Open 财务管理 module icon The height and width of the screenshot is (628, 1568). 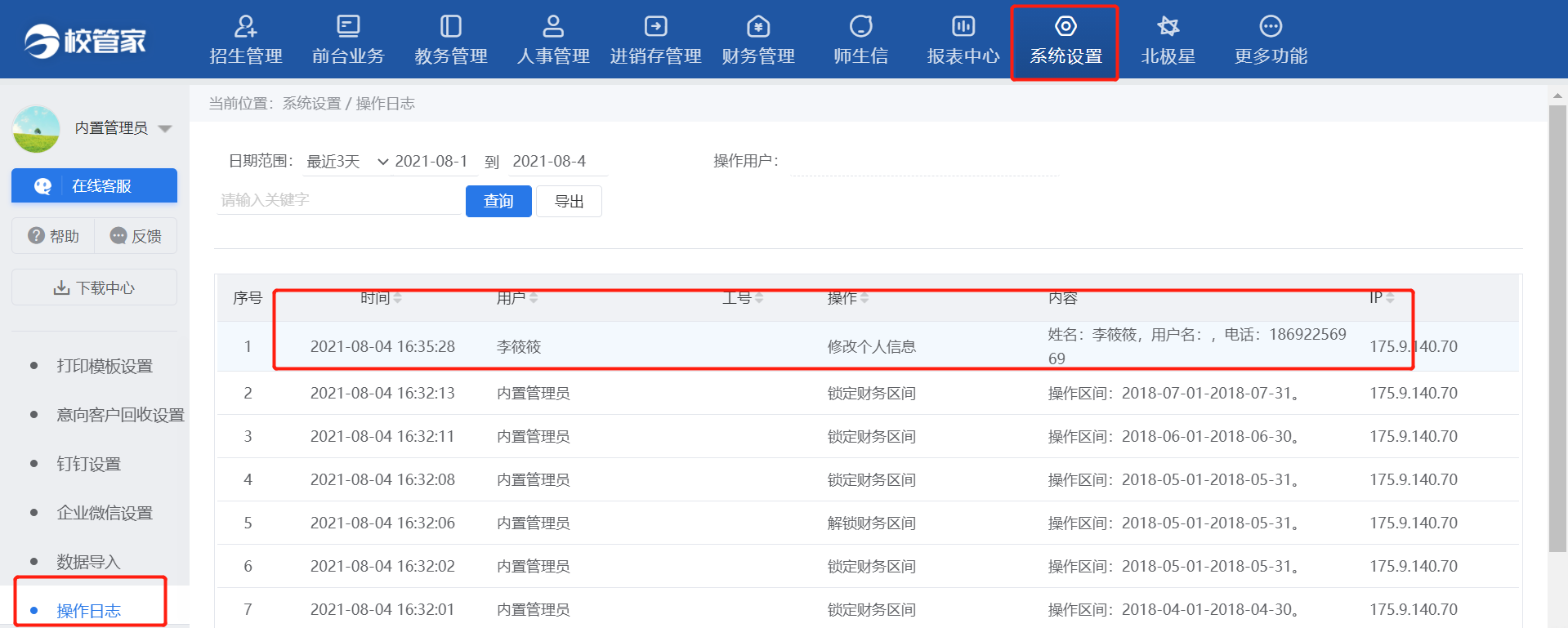pyautogui.click(x=758, y=26)
